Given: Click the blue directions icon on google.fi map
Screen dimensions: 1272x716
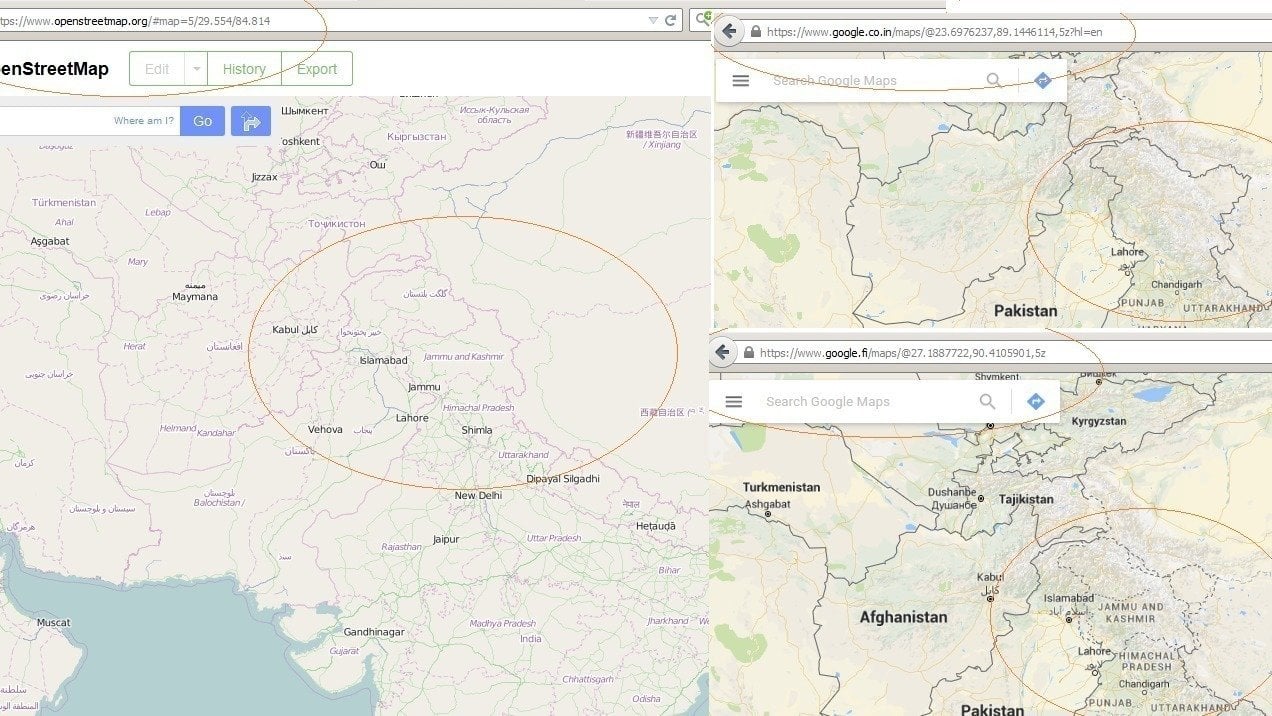Looking at the screenshot, I should 1035,400.
